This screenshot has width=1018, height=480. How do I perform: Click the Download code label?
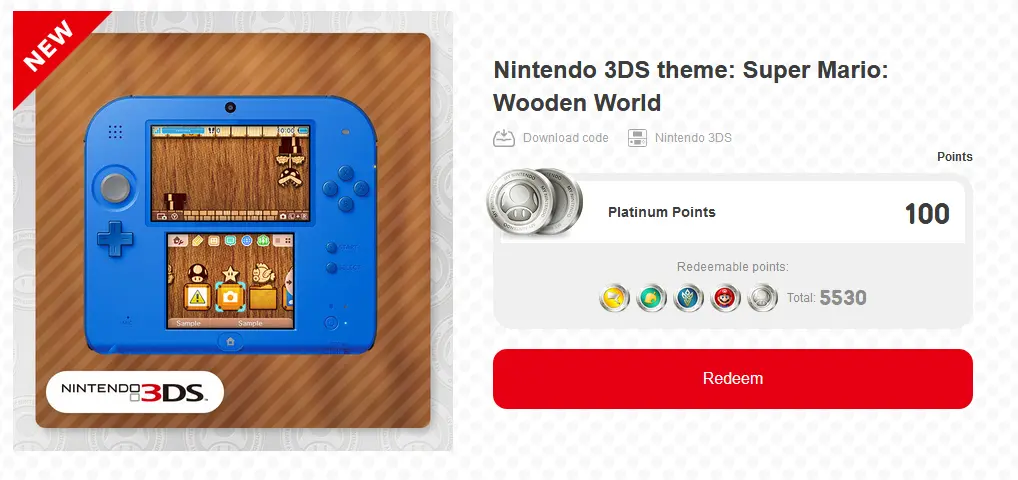click(565, 138)
